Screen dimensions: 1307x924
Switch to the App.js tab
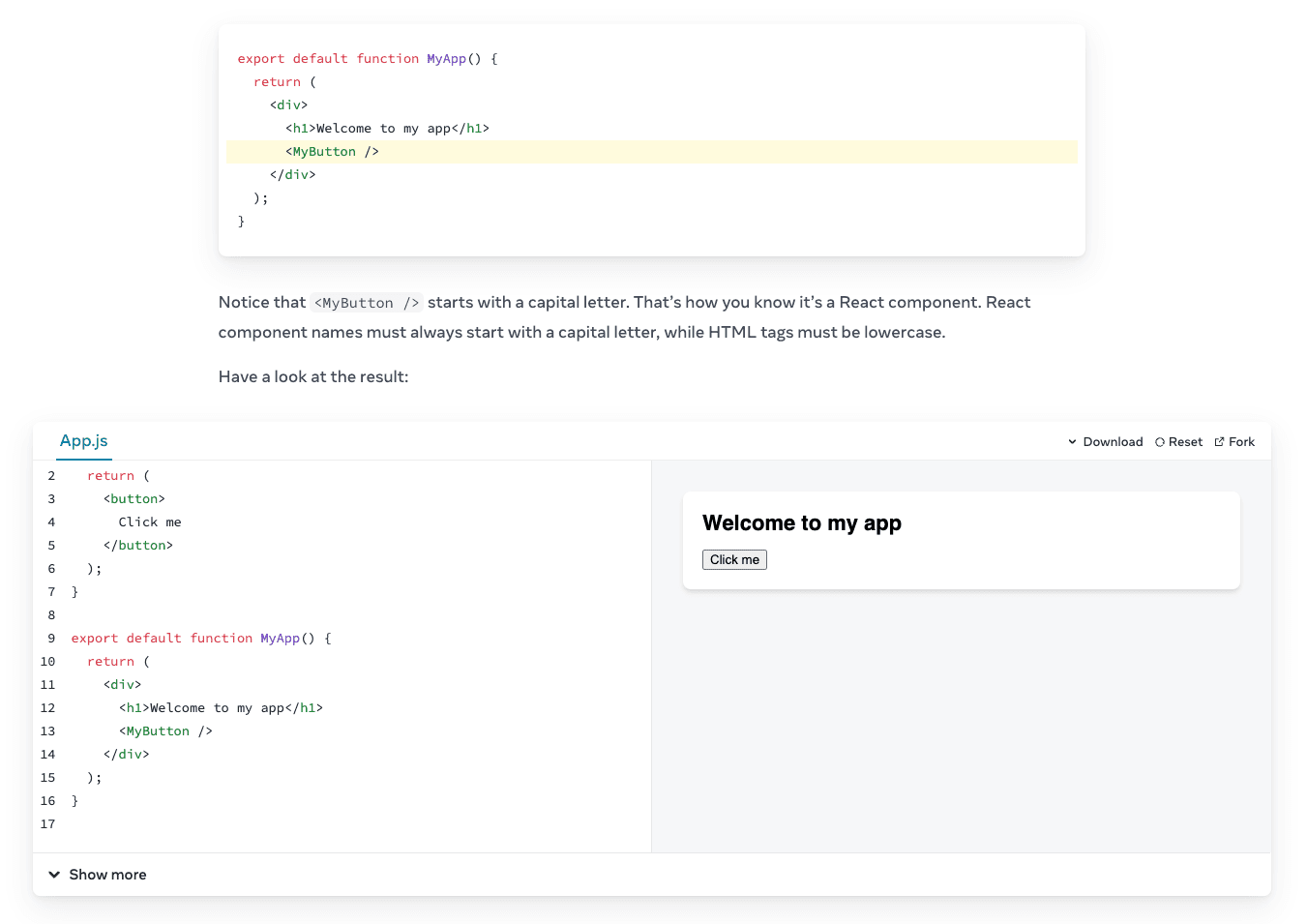(84, 441)
